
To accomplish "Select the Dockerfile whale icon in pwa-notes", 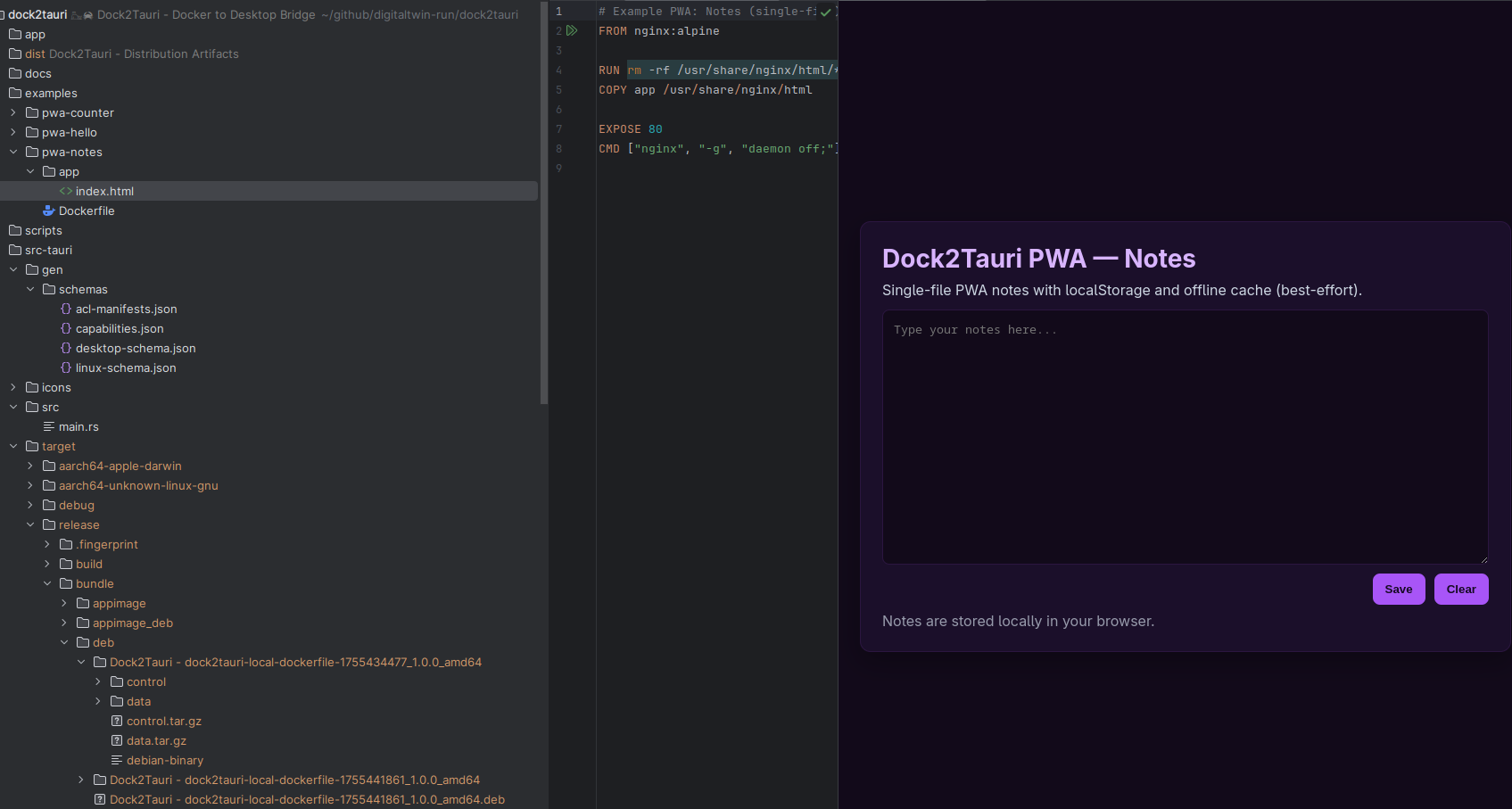I will [49, 211].
